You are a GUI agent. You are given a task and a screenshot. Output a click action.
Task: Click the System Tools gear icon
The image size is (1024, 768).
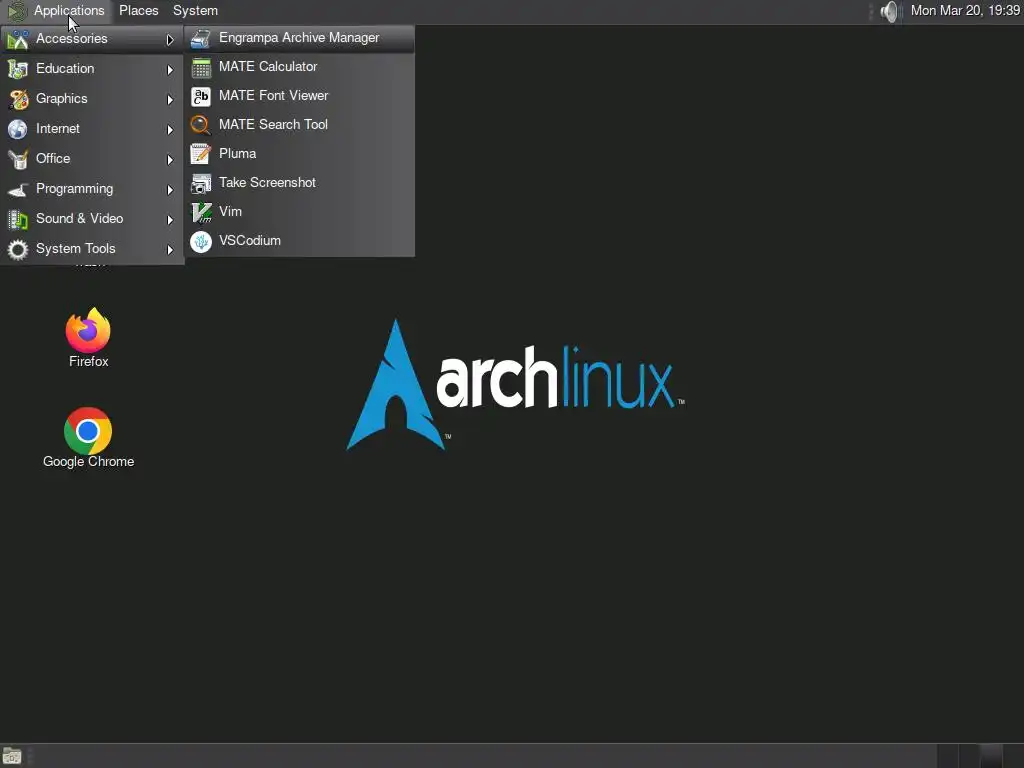pyautogui.click(x=18, y=249)
